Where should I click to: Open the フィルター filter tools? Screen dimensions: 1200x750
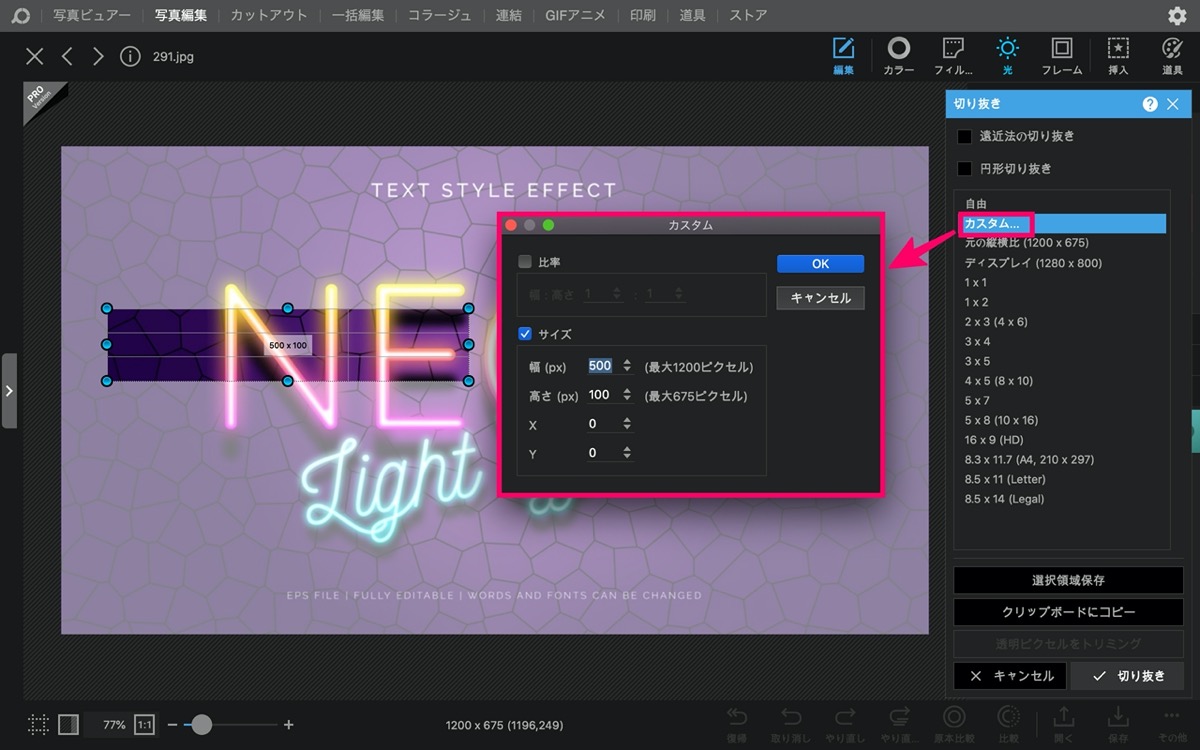tap(953, 56)
